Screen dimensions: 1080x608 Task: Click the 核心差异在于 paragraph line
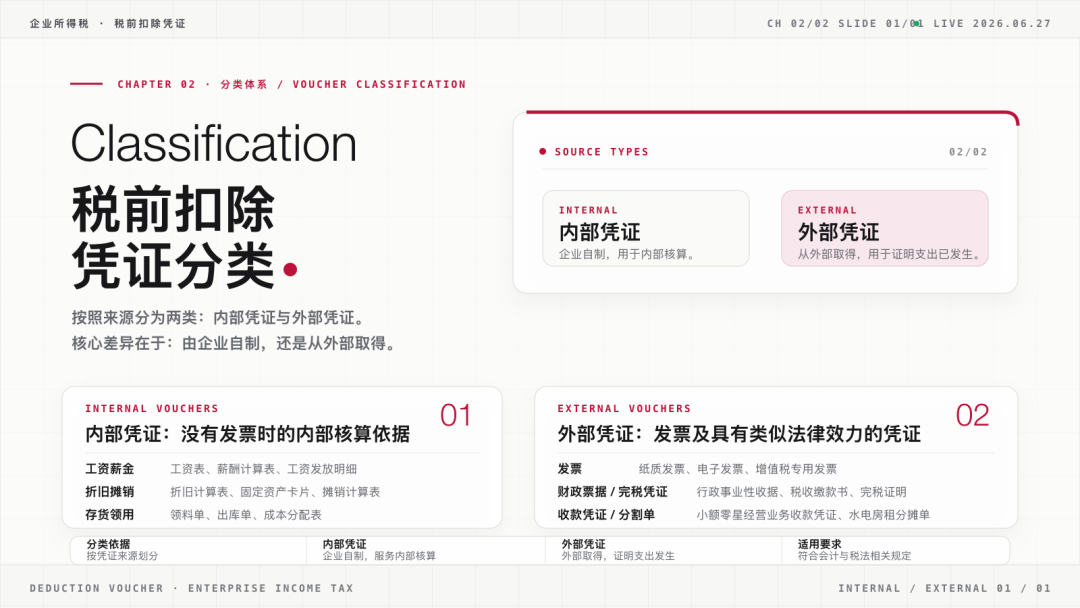(236, 343)
